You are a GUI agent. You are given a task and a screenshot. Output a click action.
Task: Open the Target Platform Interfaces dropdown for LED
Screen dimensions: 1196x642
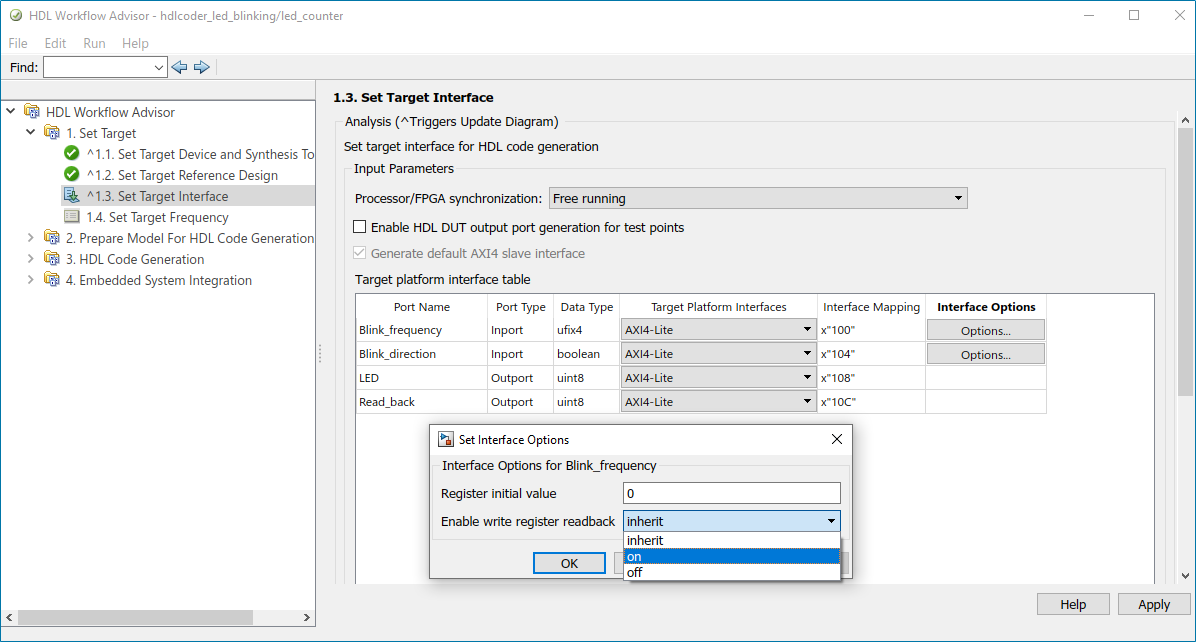(x=806, y=377)
